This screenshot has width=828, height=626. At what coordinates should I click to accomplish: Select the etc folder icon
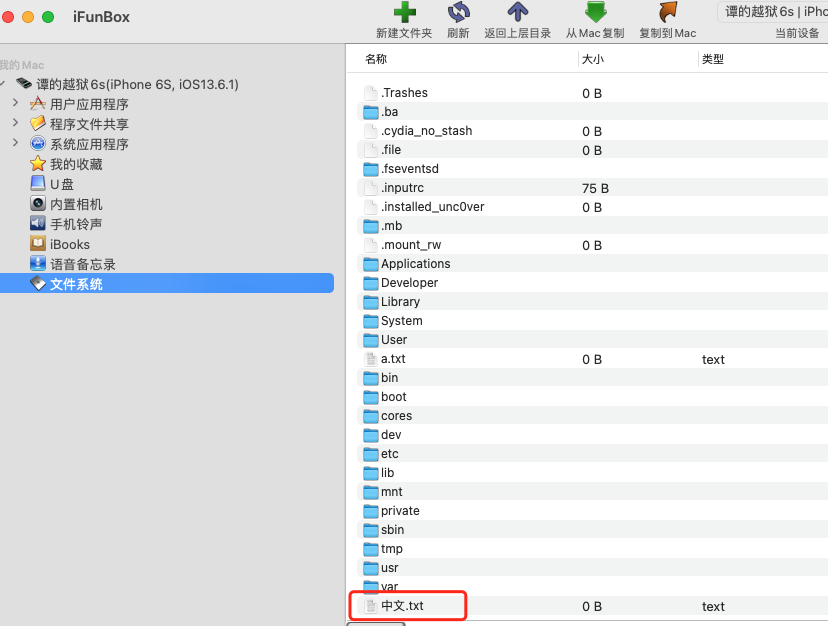(x=371, y=454)
